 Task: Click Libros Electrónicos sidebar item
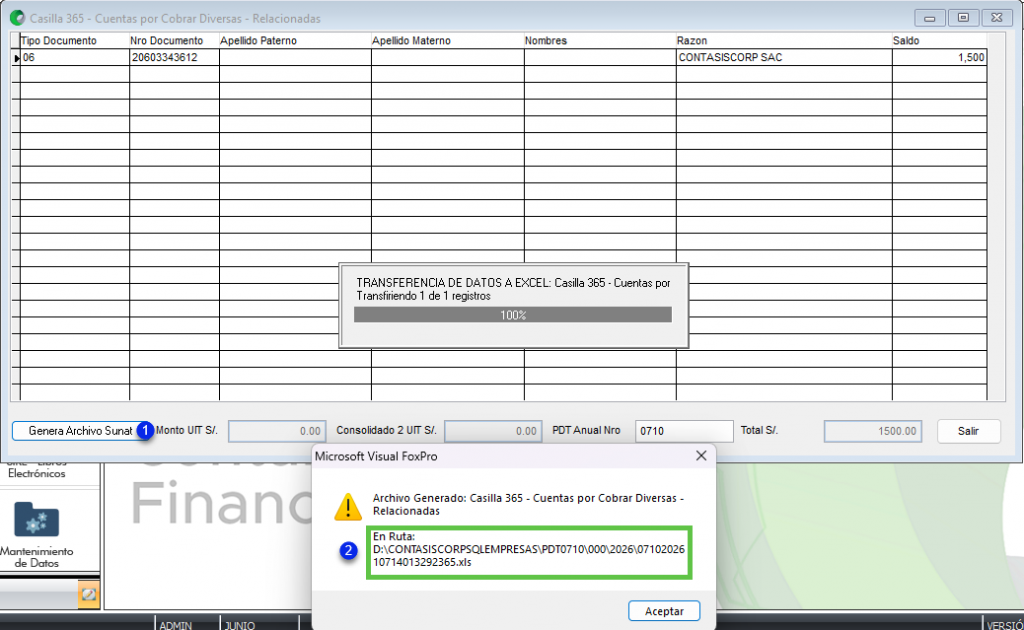[x=37, y=469]
